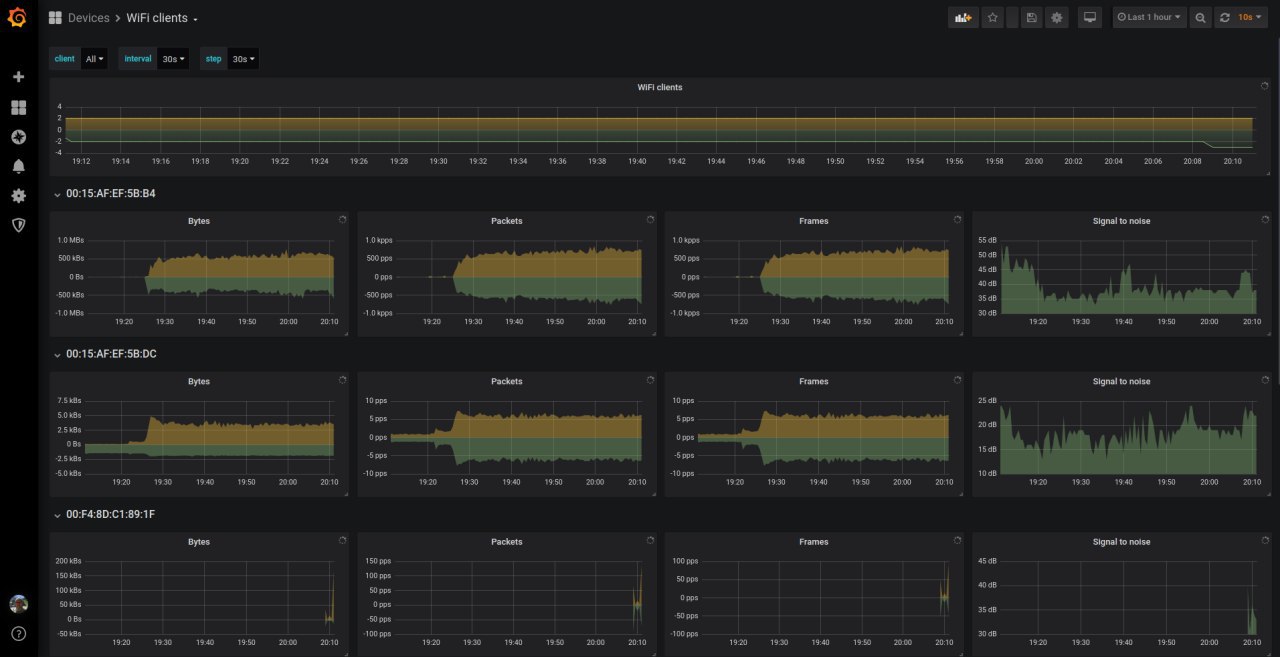Open the step variable dropdown
Viewport: 1280px width, 657px height.
pyautogui.click(x=243, y=59)
